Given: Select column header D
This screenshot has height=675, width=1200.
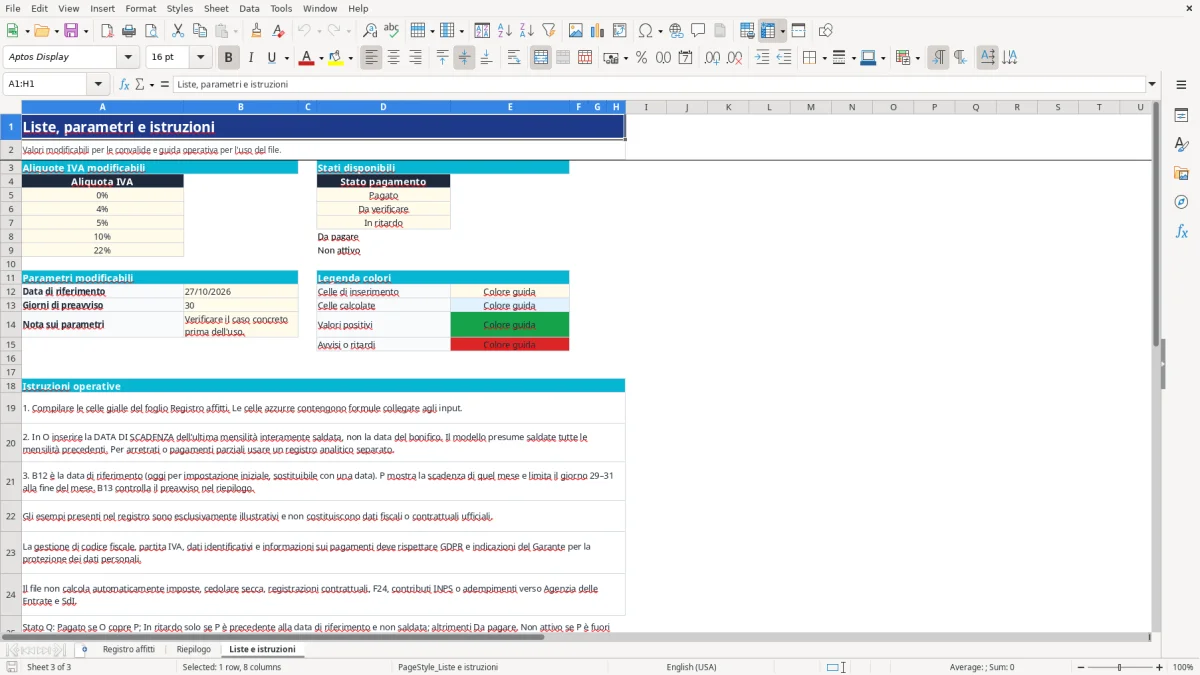Looking at the screenshot, I should tap(383, 107).
